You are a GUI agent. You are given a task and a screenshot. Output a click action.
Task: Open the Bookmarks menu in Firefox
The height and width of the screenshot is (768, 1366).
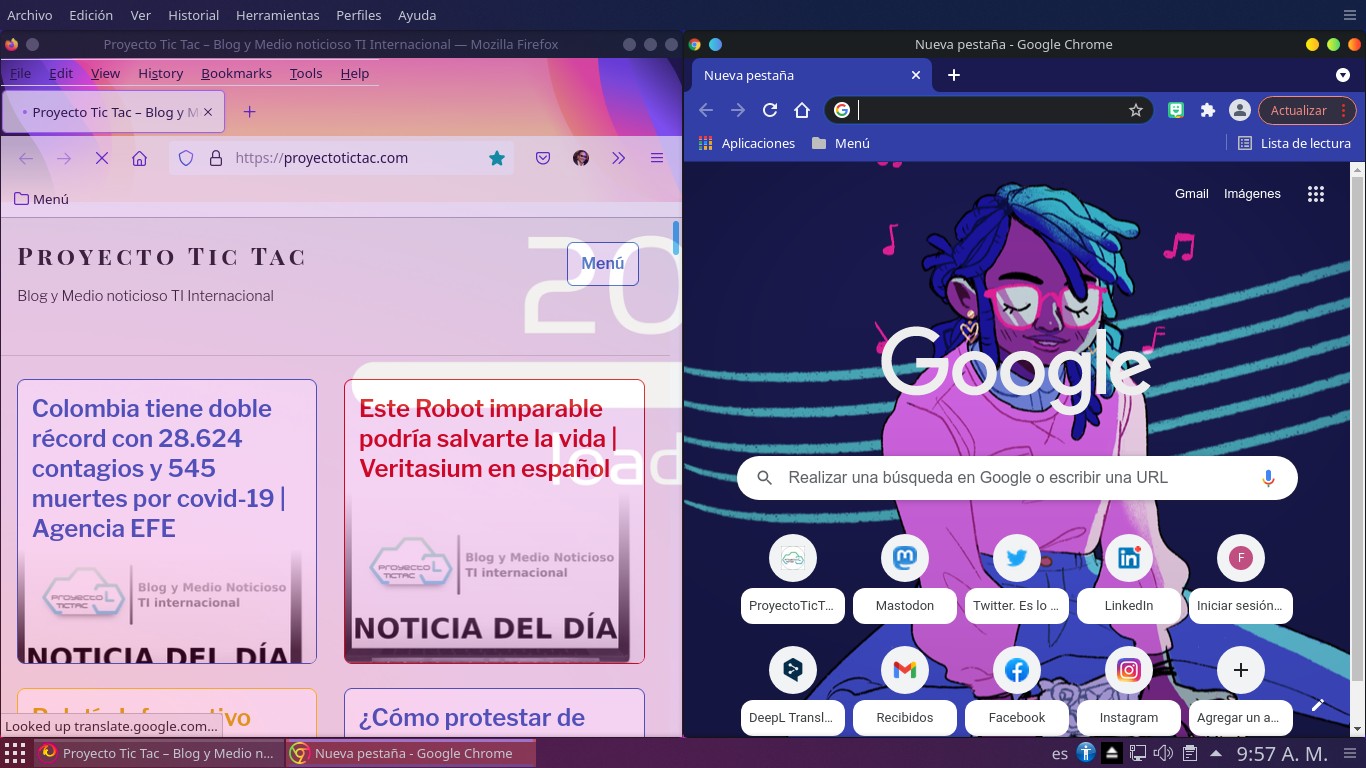236,73
